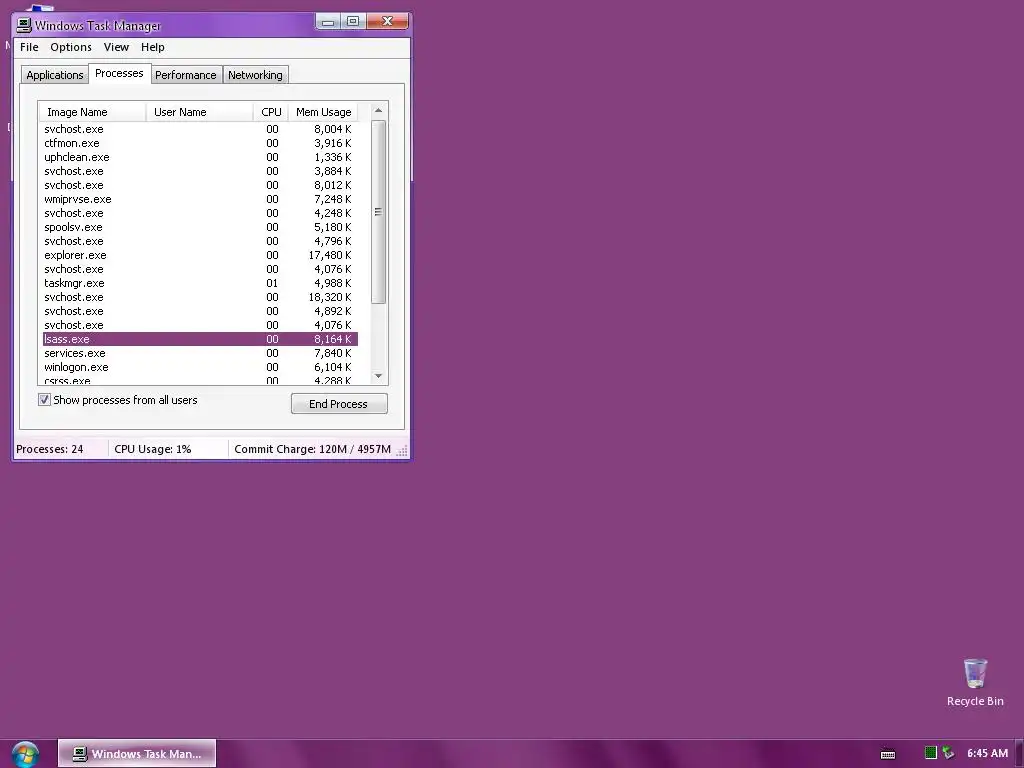1024x768 pixels.
Task: Select the csrss.exe process row
Action: pyautogui.click(x=200, y=380)
